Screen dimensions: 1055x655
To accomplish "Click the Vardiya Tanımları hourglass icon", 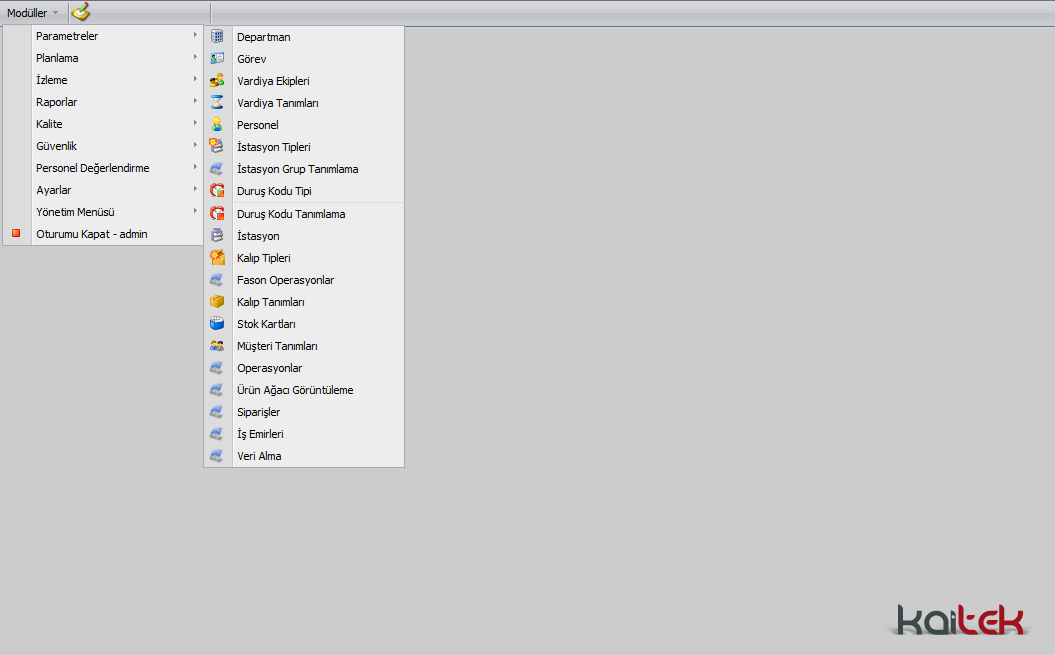I will (217, 103).
